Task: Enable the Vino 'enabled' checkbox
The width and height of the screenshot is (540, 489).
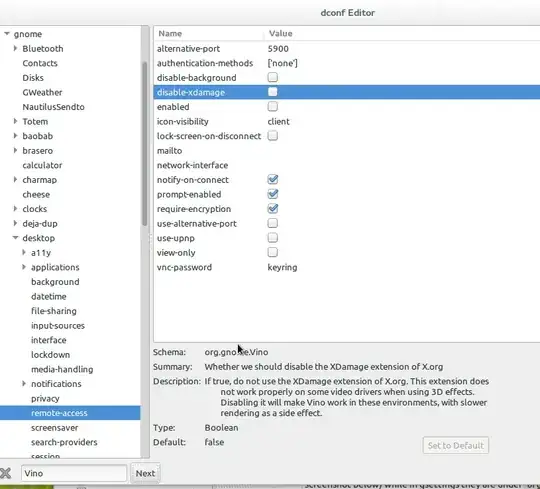Action: [x=272, y=106]
